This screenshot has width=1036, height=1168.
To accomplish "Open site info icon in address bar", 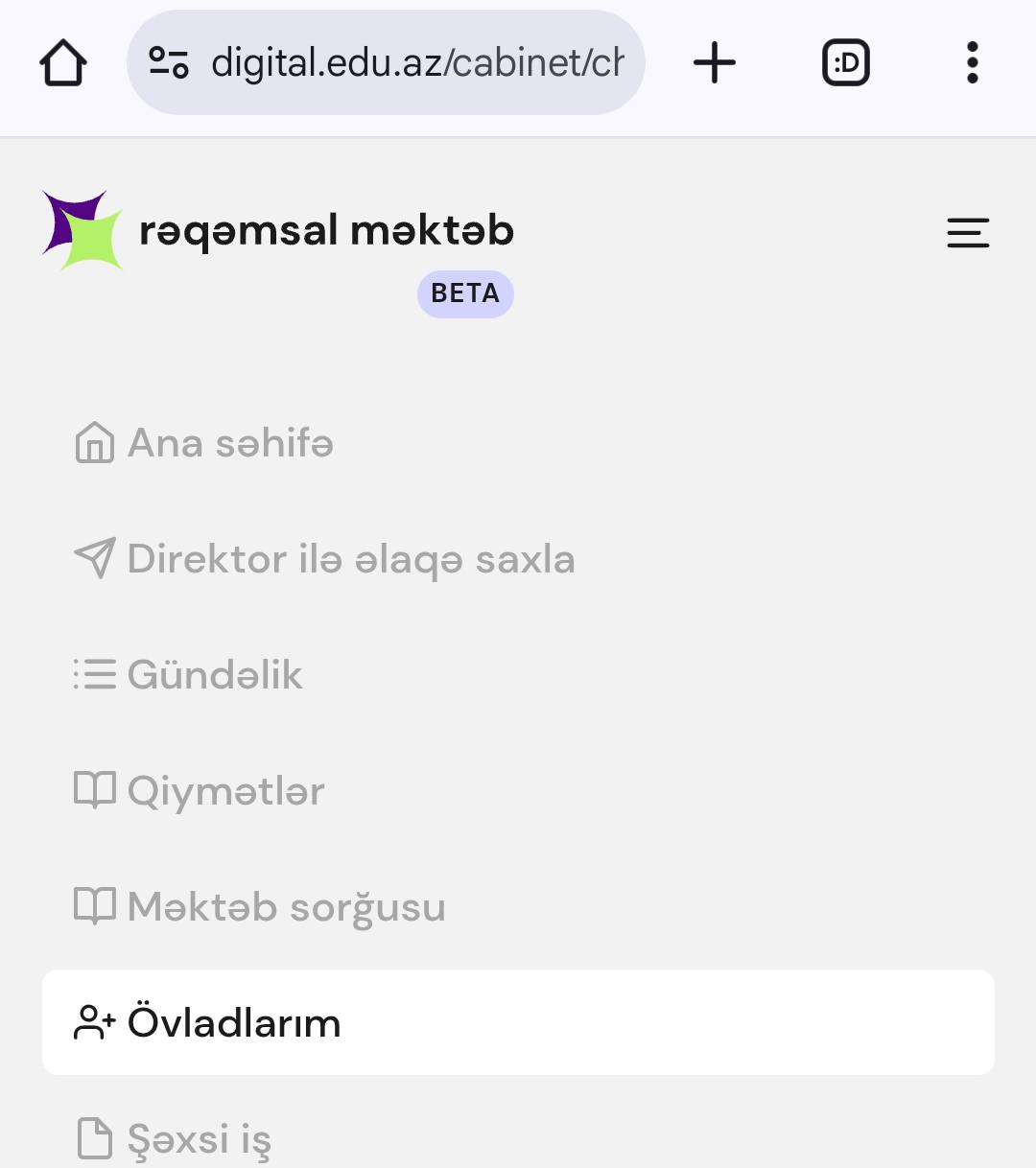I will [x=169, y=63].
